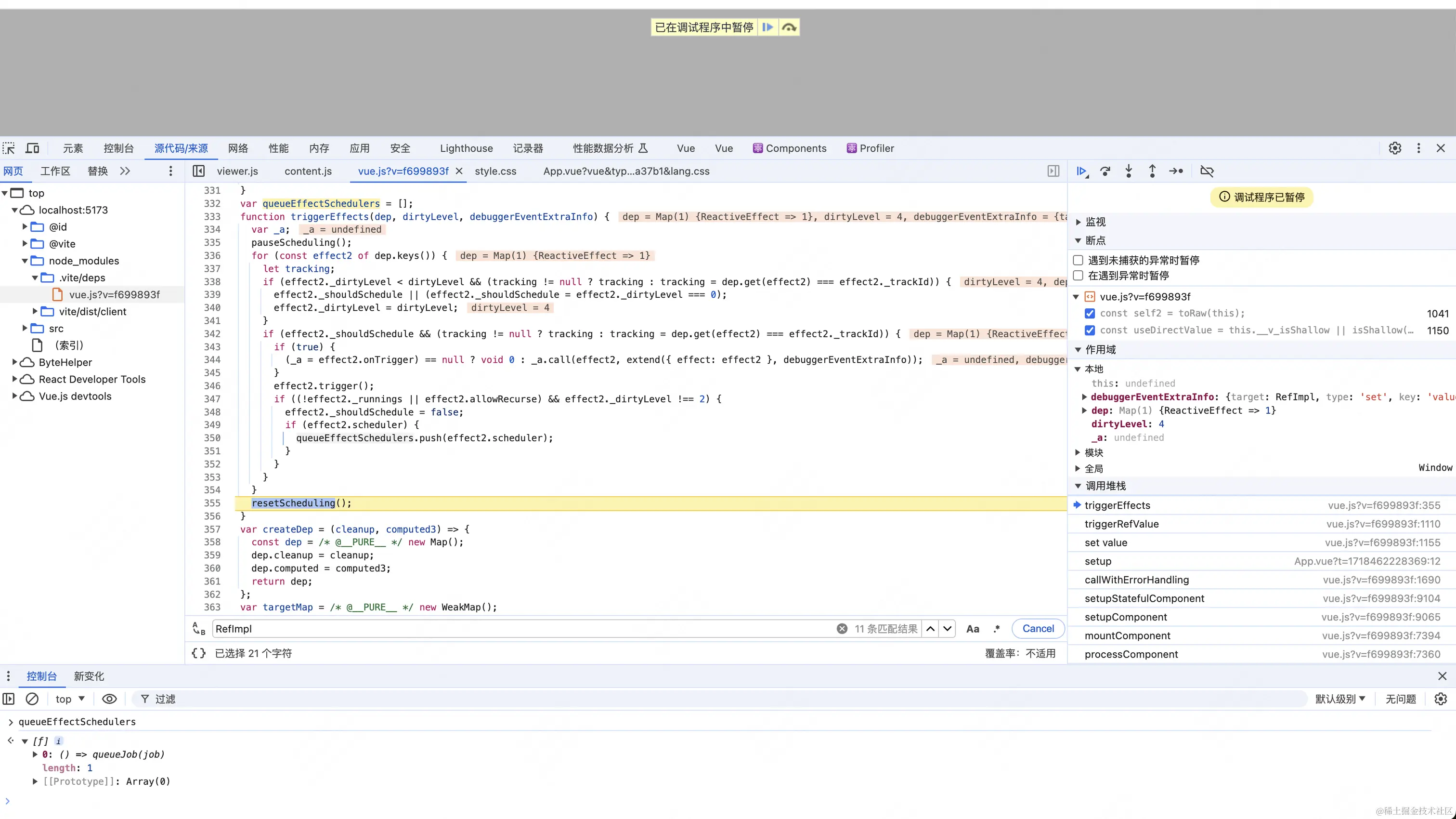The width and height of the screenshot is (1456, 819).
Task: Uncheck breakpoint at line 1150
Action: point(1090,330)
